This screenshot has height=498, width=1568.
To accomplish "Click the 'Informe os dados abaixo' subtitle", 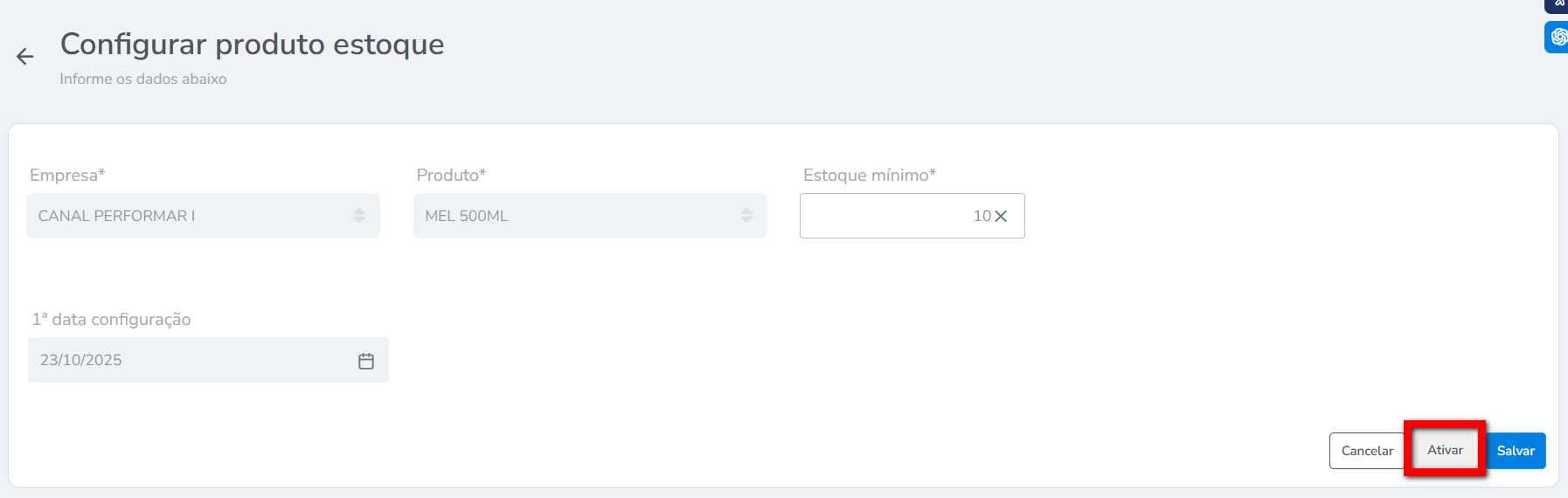I will (143, 79).
